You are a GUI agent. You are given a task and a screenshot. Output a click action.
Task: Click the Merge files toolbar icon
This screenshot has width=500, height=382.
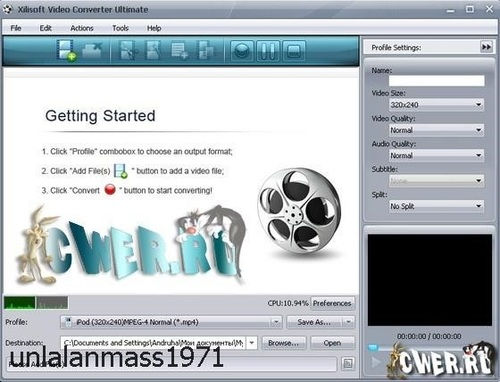coord(205,50)
